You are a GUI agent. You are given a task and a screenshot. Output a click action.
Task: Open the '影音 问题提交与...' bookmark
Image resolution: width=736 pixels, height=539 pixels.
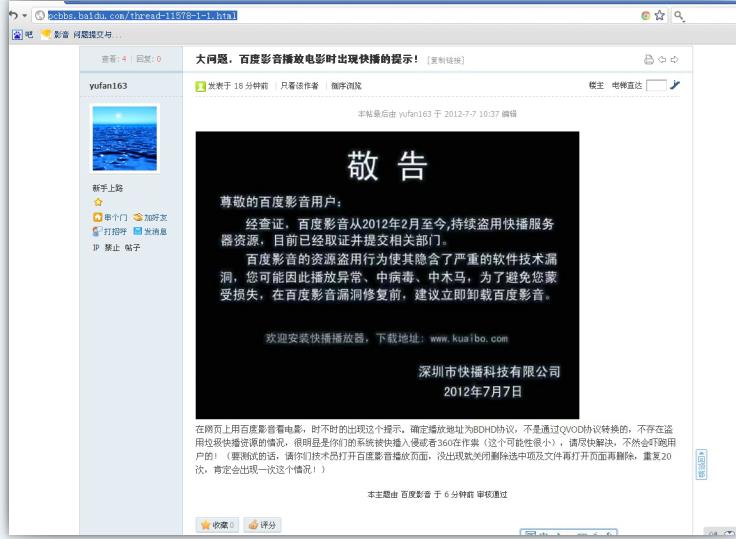[x=81, y=35]
